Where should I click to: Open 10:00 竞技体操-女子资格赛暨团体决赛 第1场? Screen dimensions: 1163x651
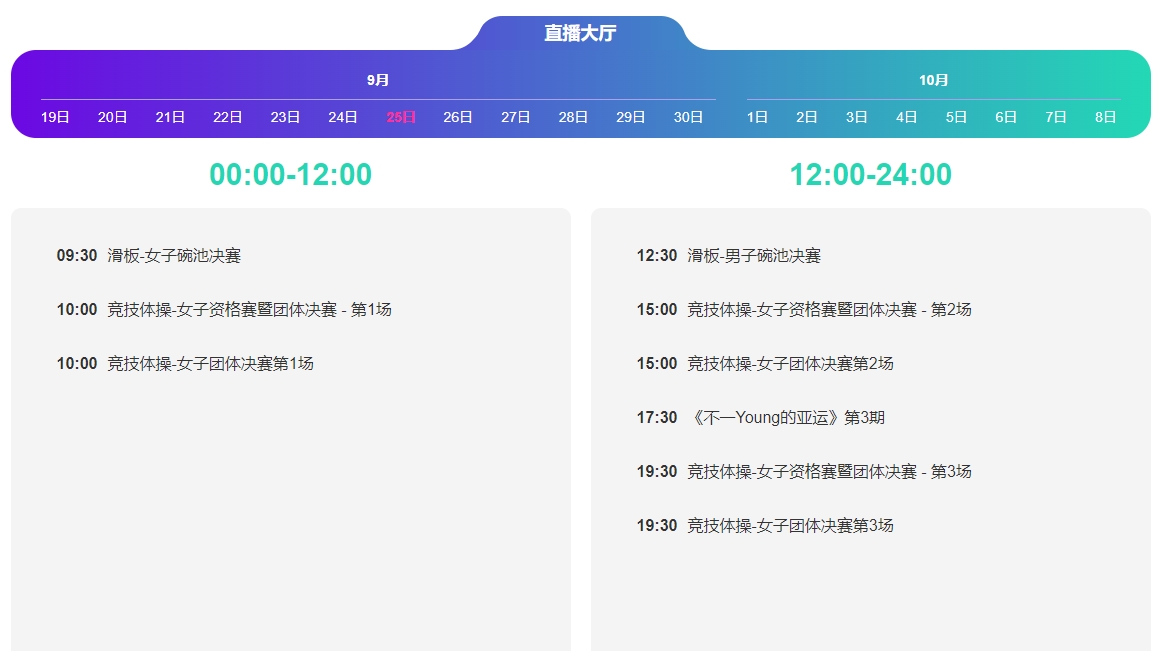(x=249, y=310)
